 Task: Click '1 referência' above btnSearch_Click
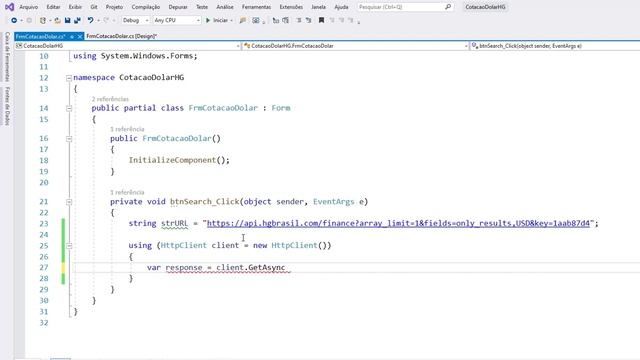pyautogui.click(x=127, y=192)
